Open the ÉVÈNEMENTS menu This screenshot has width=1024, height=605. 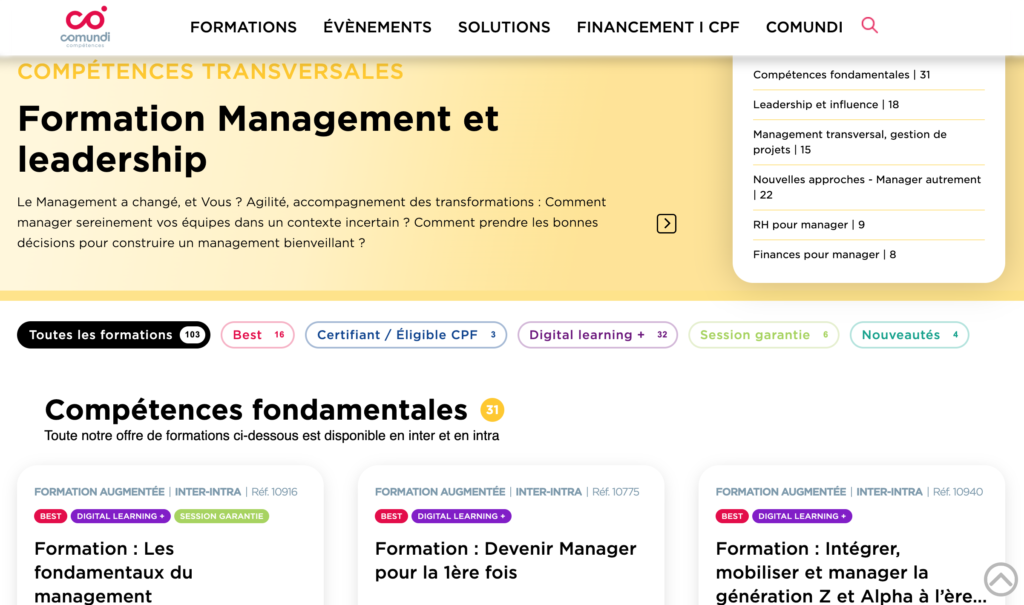point(377,27)
